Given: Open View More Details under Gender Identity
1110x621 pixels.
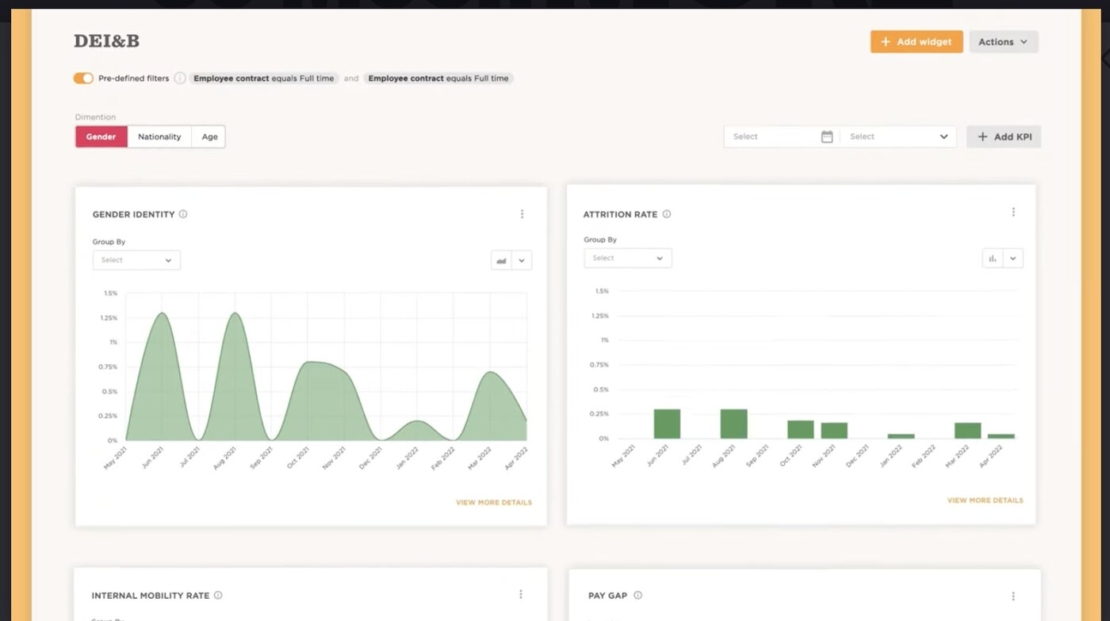Looking at the screenshot, I should point(494,502).
